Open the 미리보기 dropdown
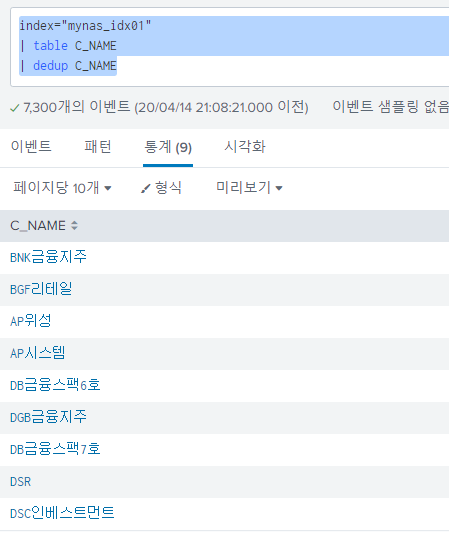The image size is (449, 552). (x=249, y=188)
